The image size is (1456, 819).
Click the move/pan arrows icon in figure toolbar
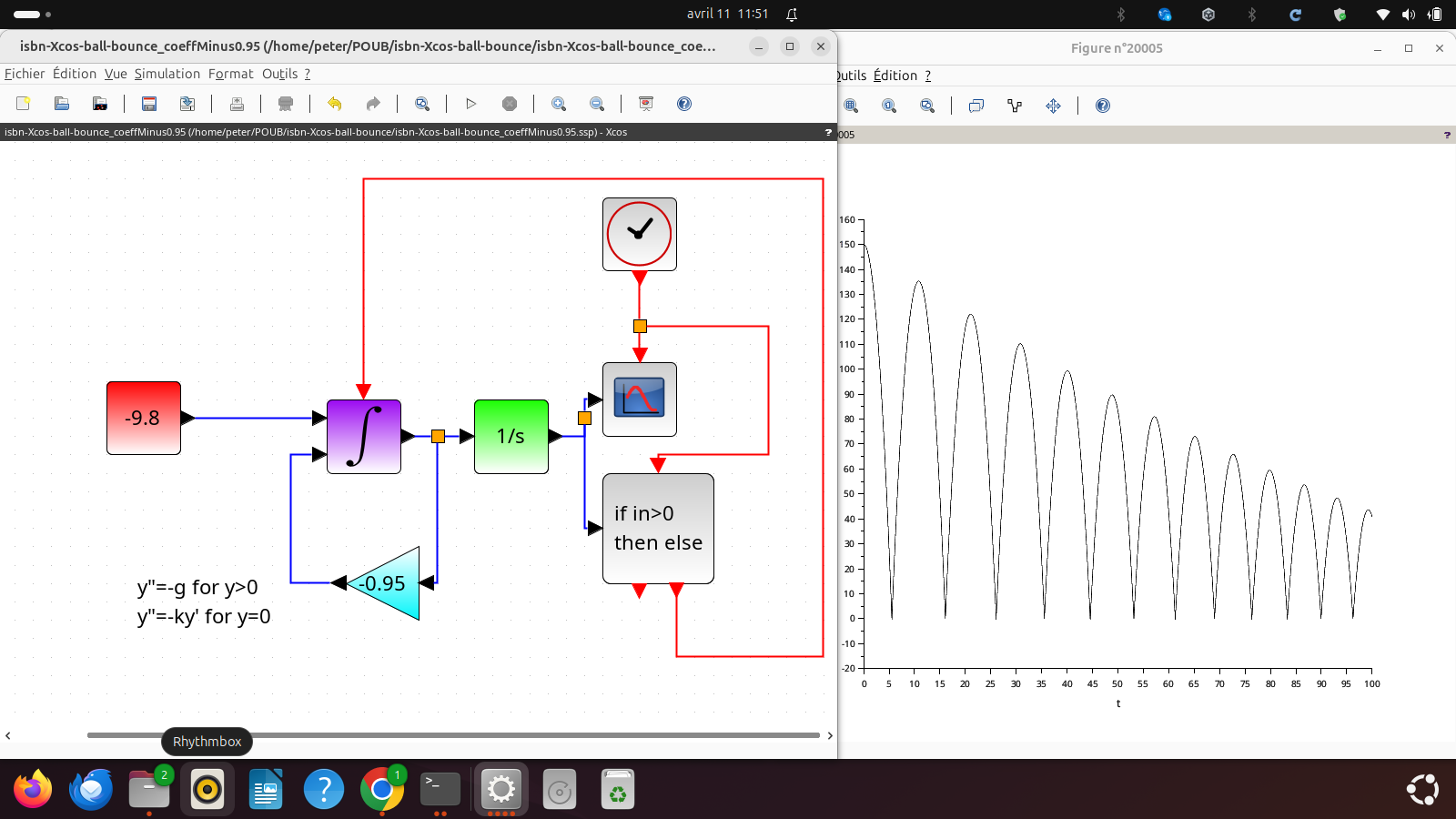pyautogui.click(x=1053, y=106)
